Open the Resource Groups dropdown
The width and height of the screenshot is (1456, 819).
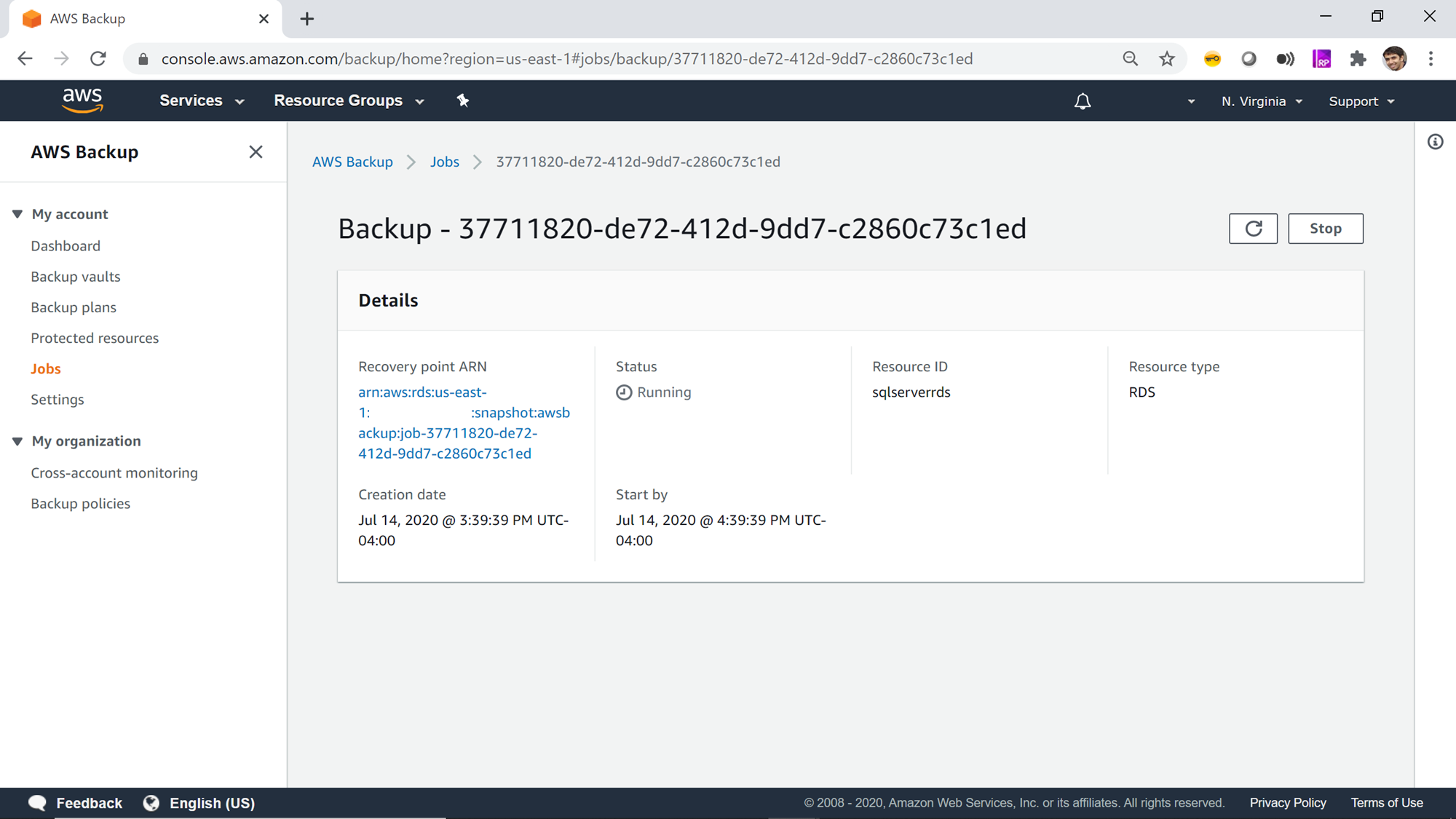349,100
